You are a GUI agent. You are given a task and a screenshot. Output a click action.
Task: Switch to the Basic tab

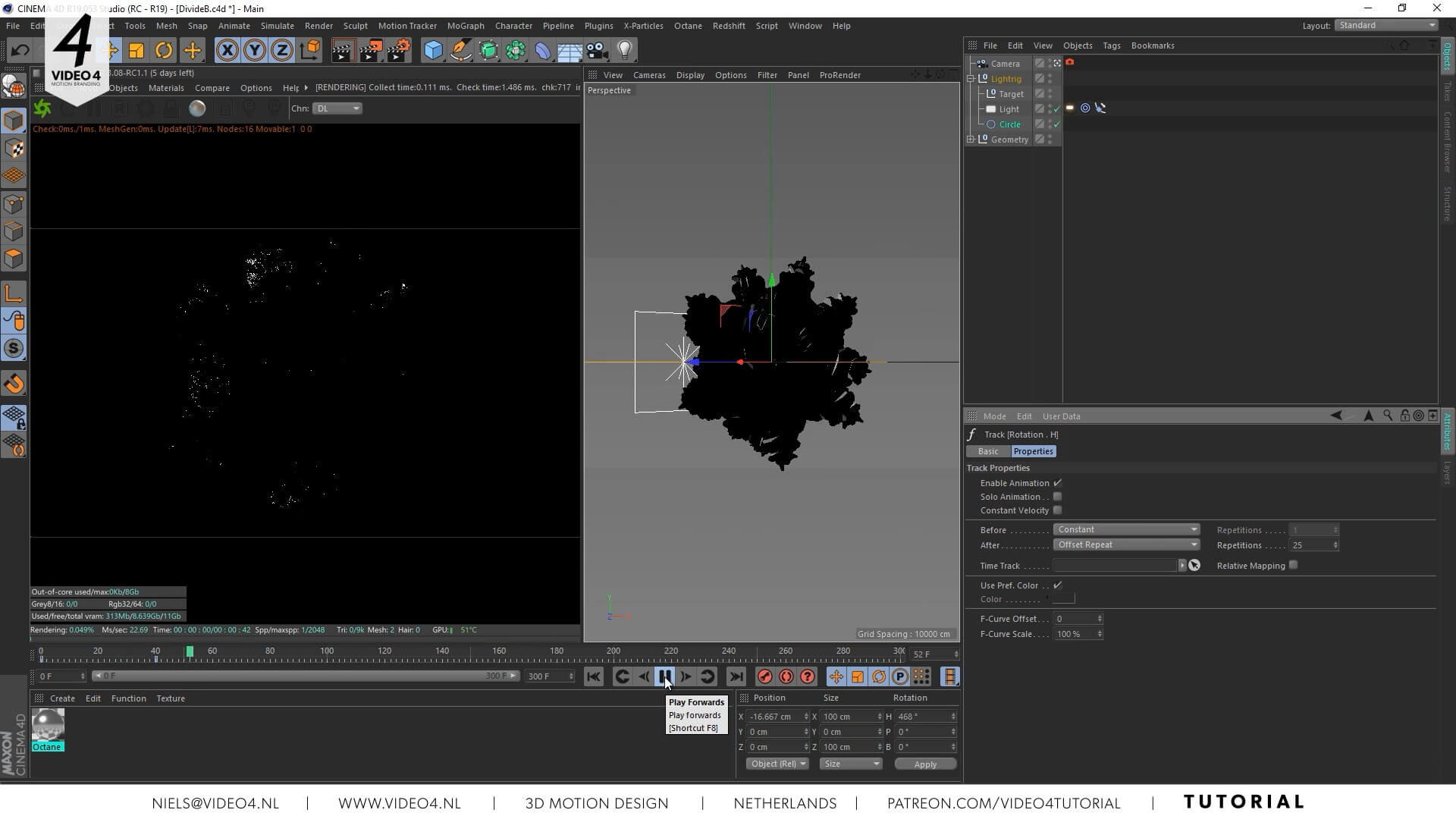tap(987, 451)
